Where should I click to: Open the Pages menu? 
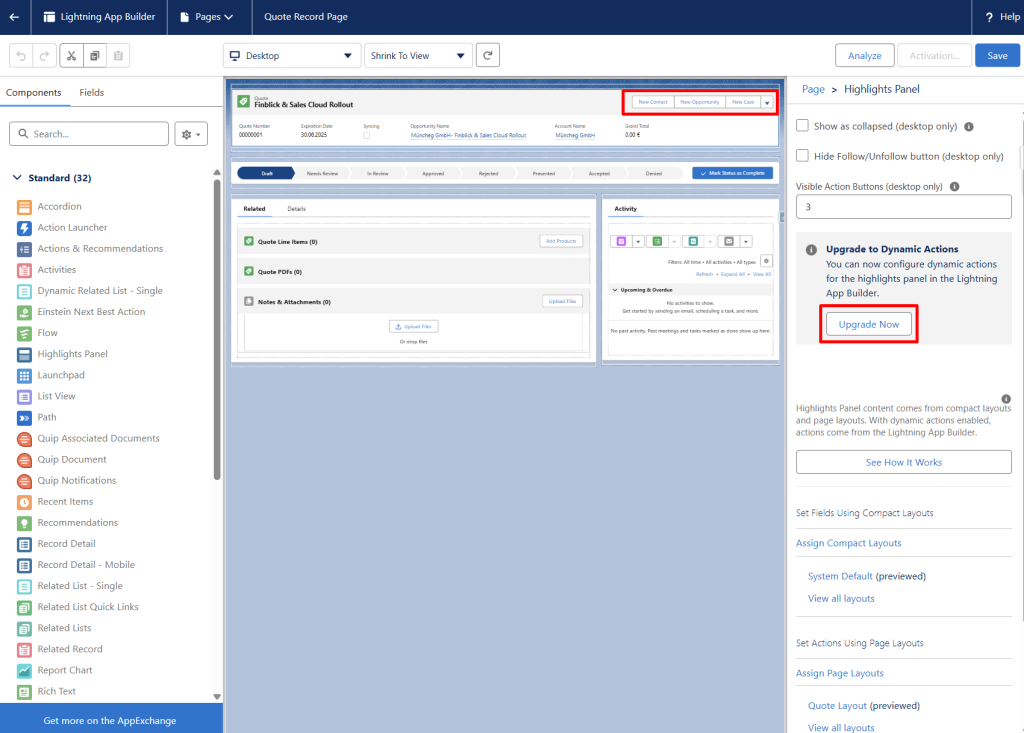[206, 17]
